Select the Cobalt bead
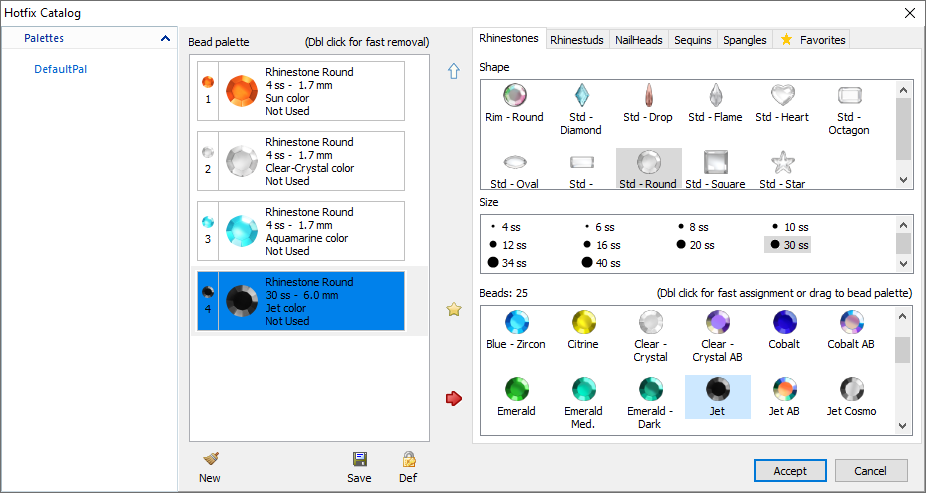 (x=784, y=330)
